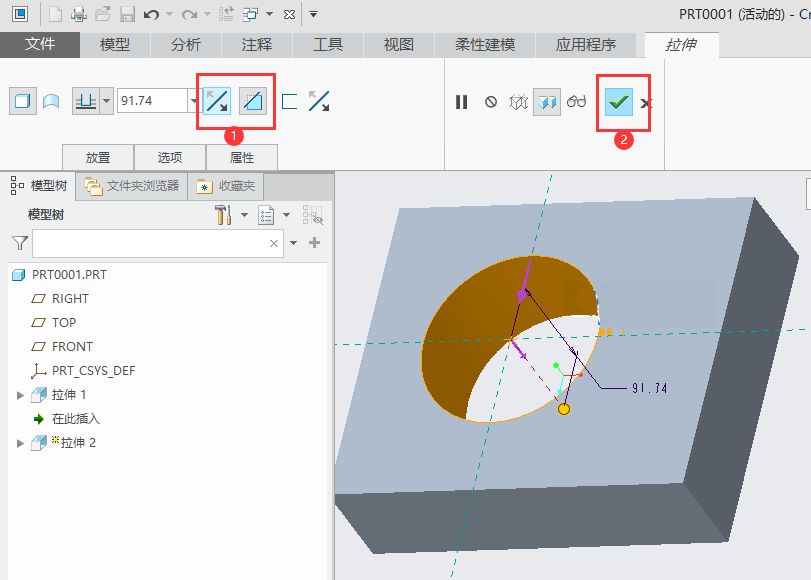Pause the extrude tool

461,102
